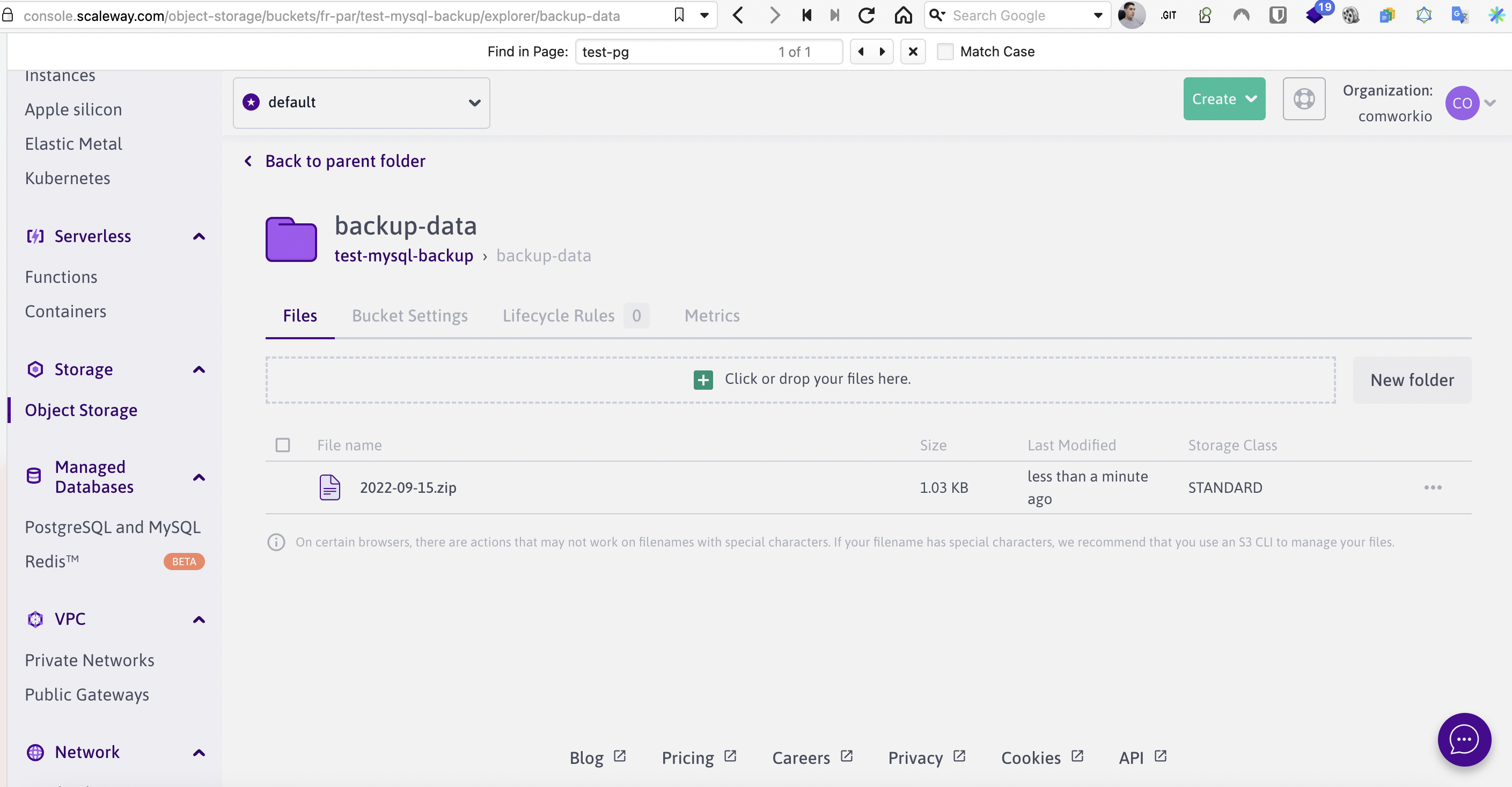
Task: Collapse the Network section chevron
Action: point(199,752)
